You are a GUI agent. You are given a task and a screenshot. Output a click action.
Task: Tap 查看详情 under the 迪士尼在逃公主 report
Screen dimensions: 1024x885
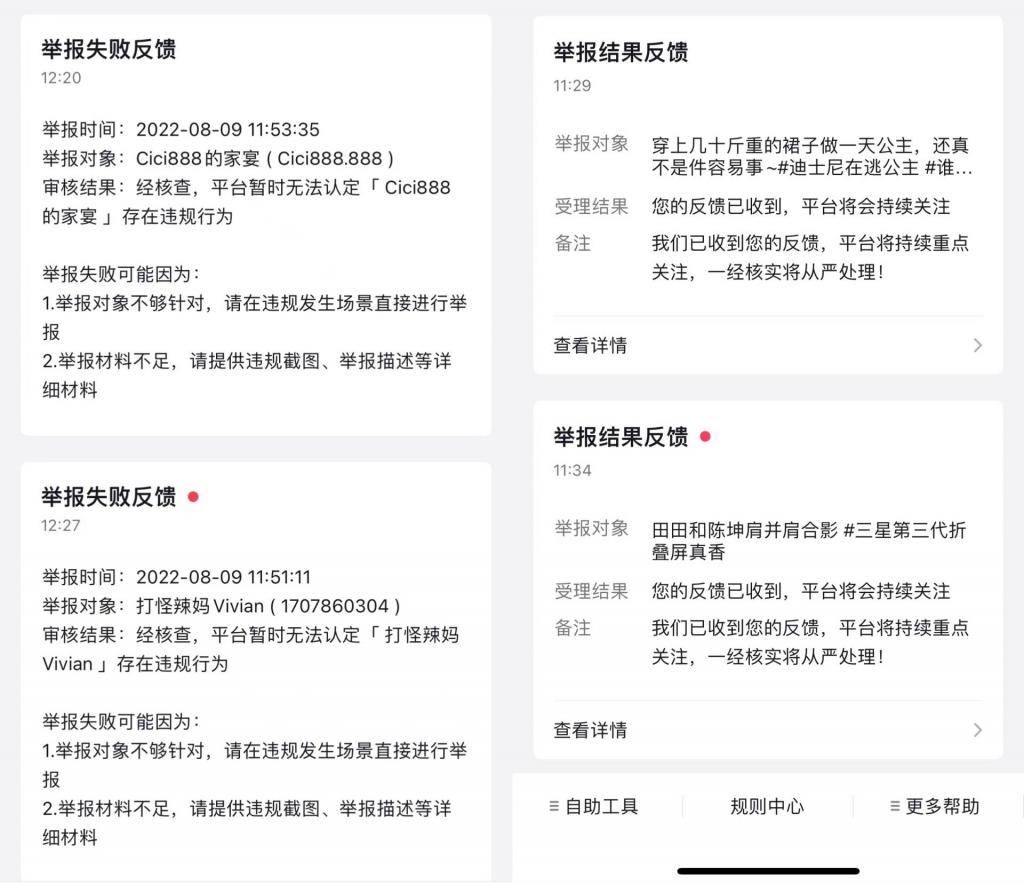591,346
